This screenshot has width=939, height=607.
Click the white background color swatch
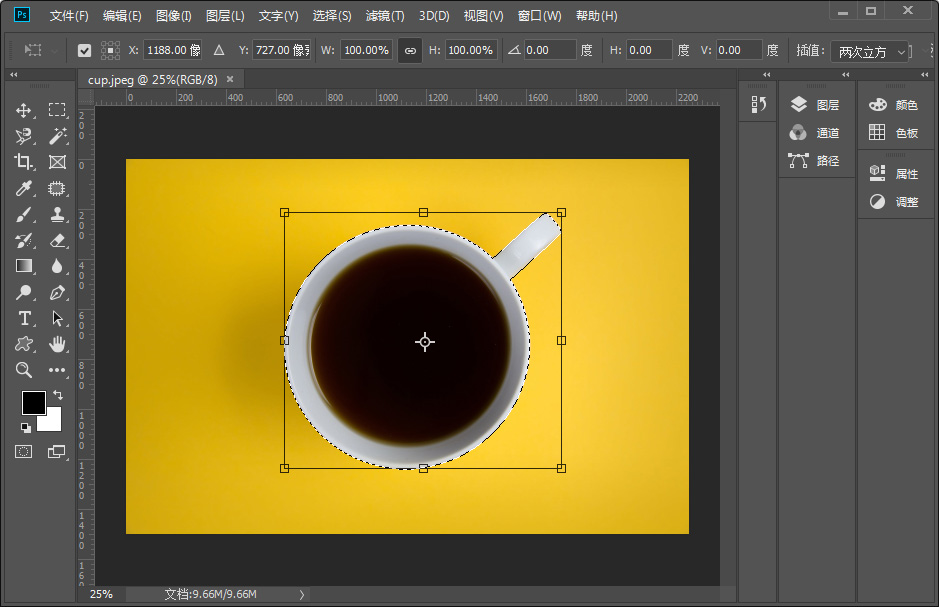[53, 422]
